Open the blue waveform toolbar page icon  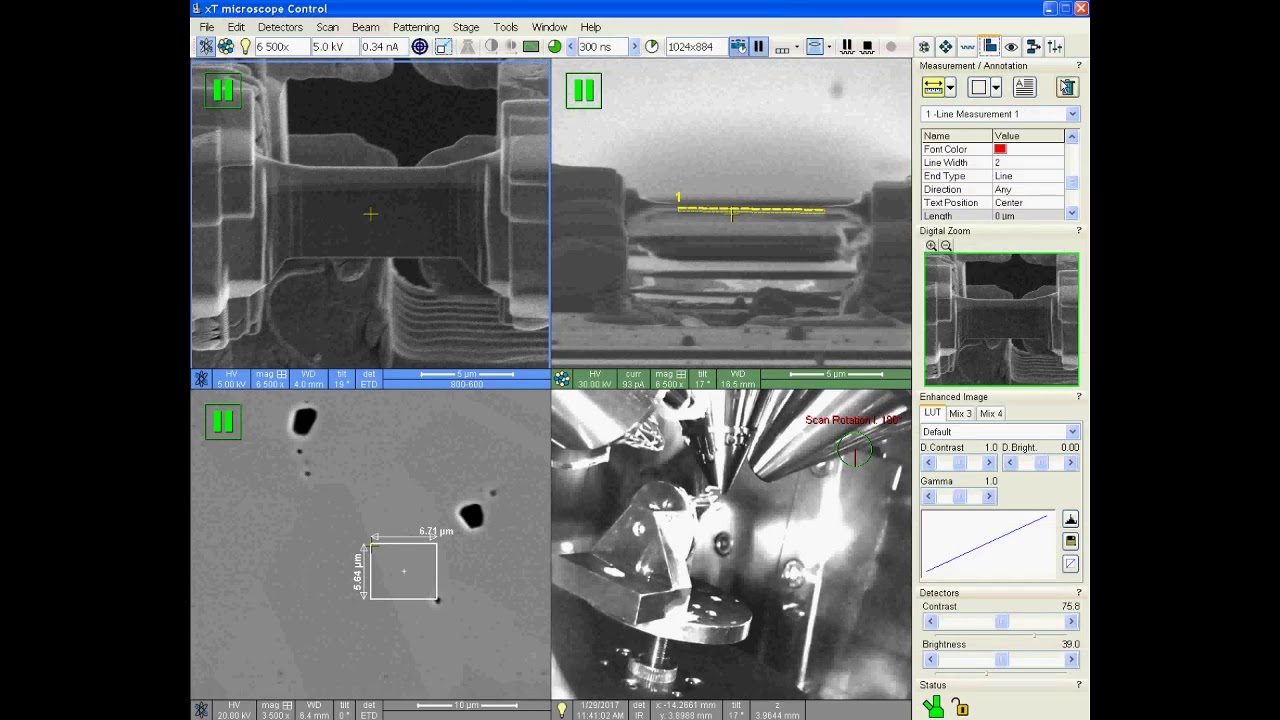coord(968,46)
